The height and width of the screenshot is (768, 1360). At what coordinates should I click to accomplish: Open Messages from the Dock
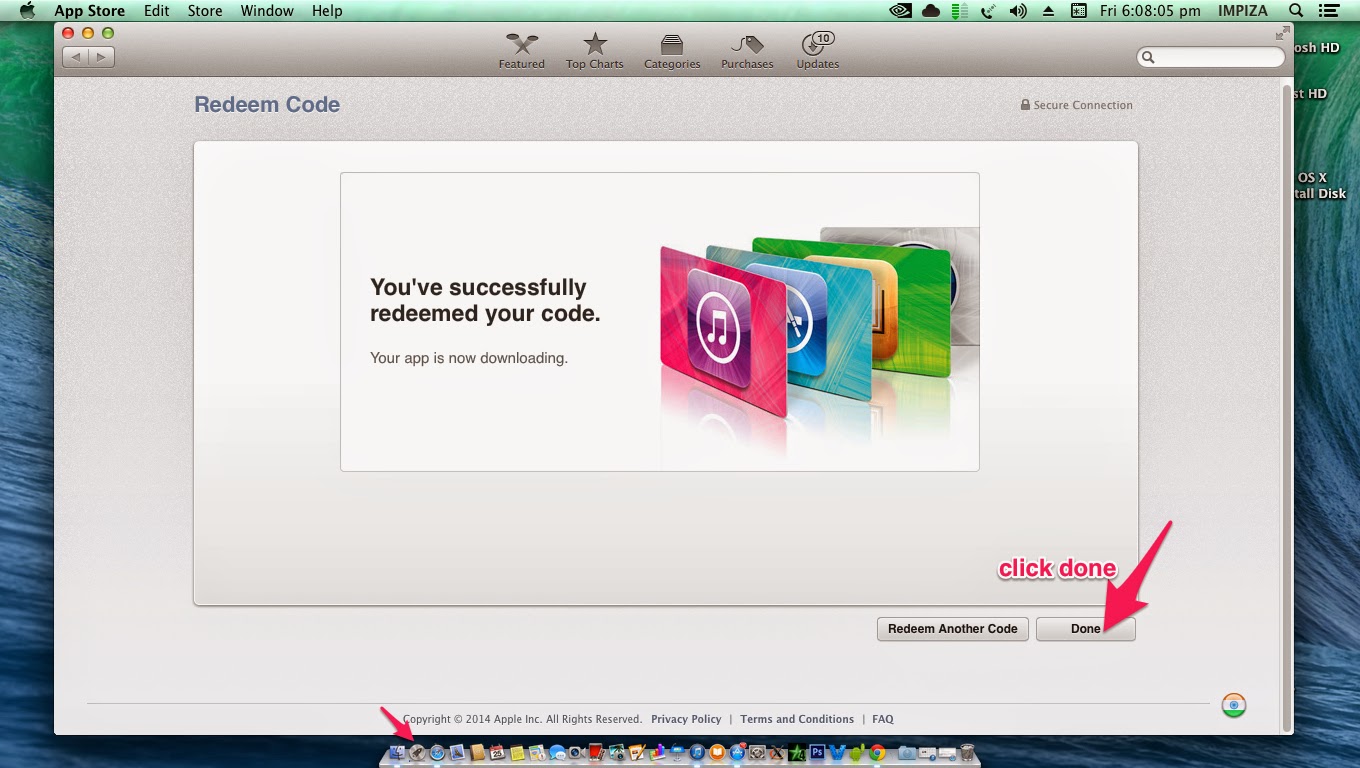coord(557,753)
